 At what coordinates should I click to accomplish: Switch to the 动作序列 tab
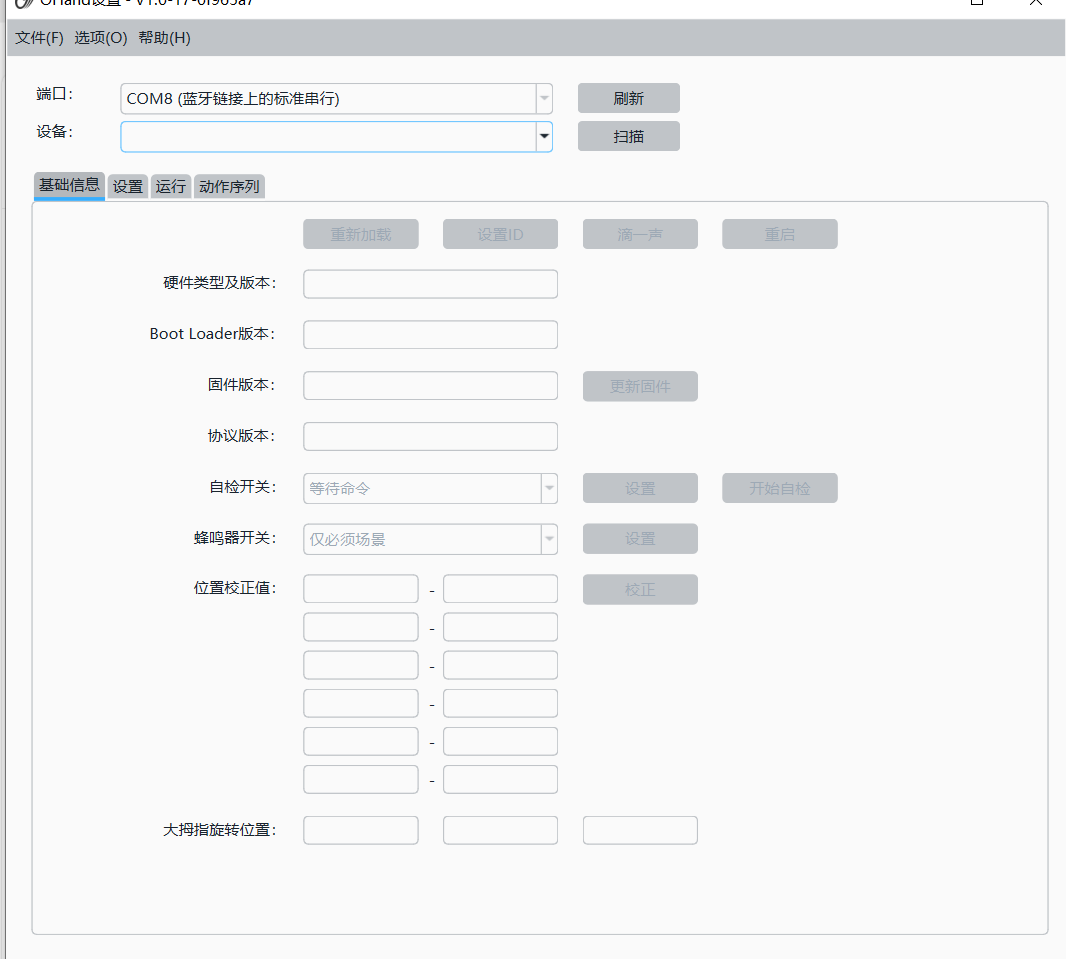229,186
